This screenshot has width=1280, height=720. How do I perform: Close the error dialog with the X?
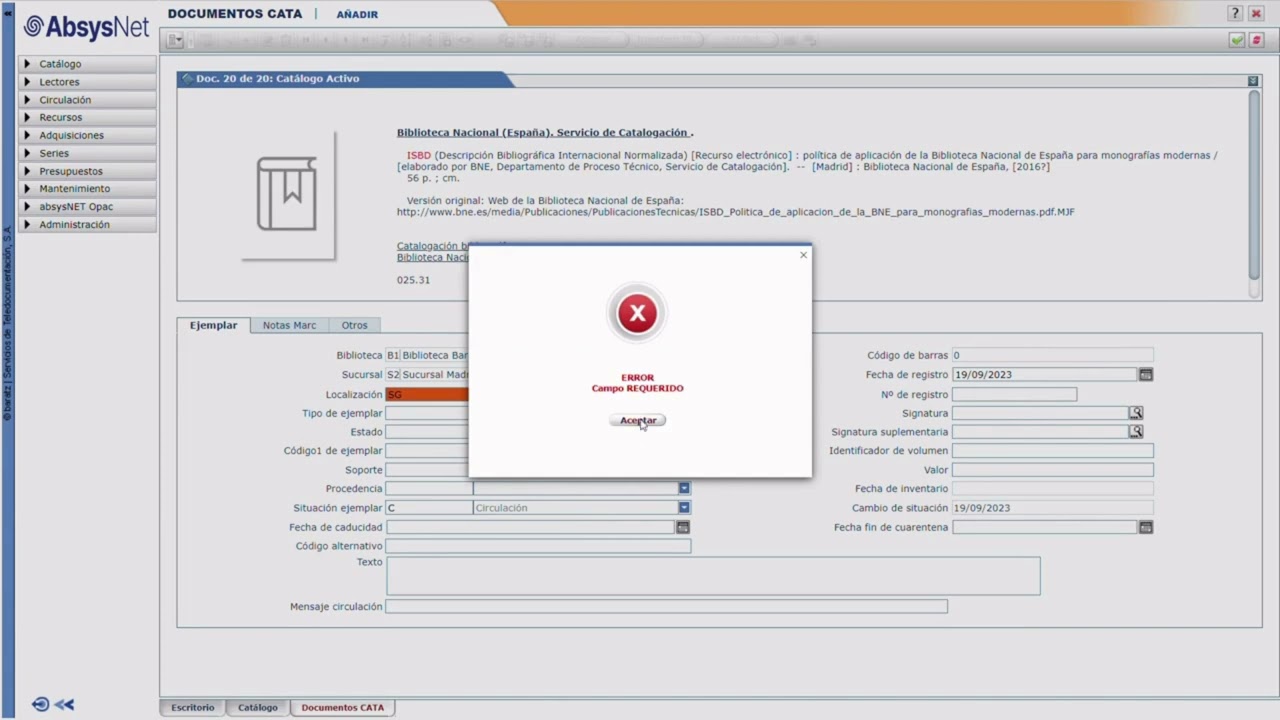[x=803, y=255]
